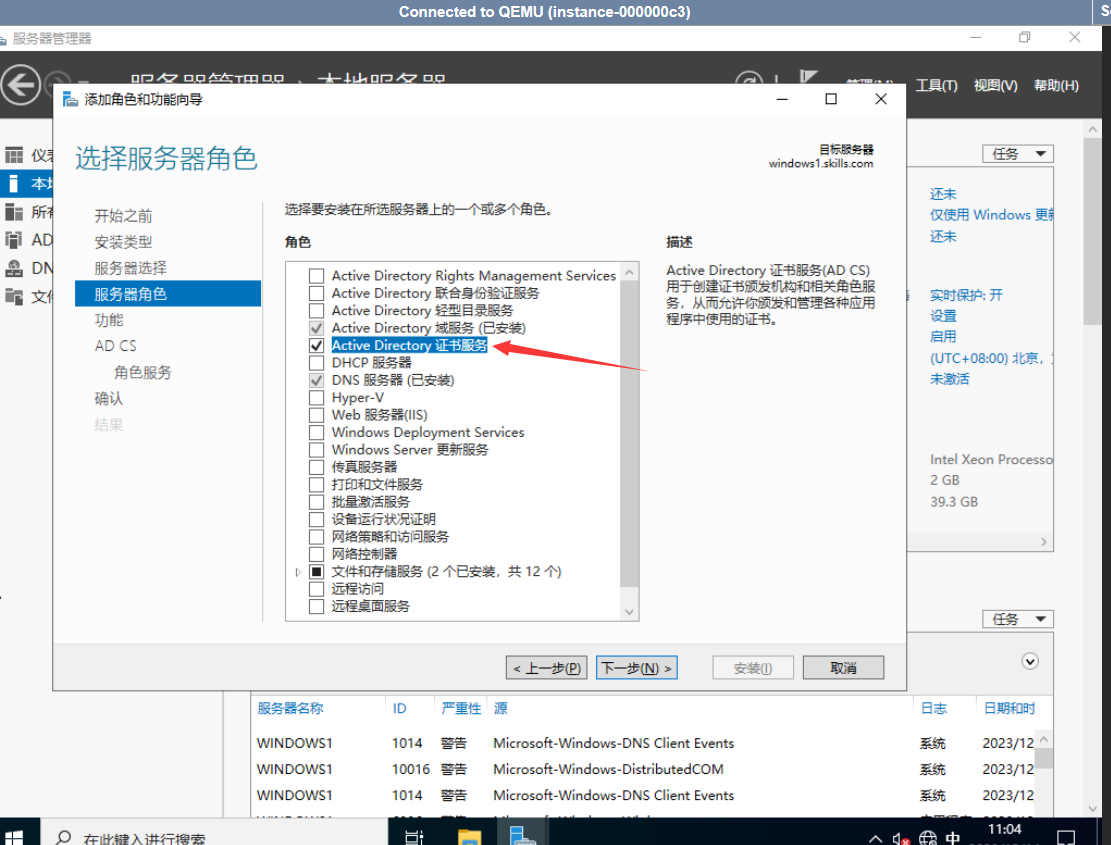Click the 下一步(N) button
This screenshot has width=1111, height=845.
(x=636, y=668)
